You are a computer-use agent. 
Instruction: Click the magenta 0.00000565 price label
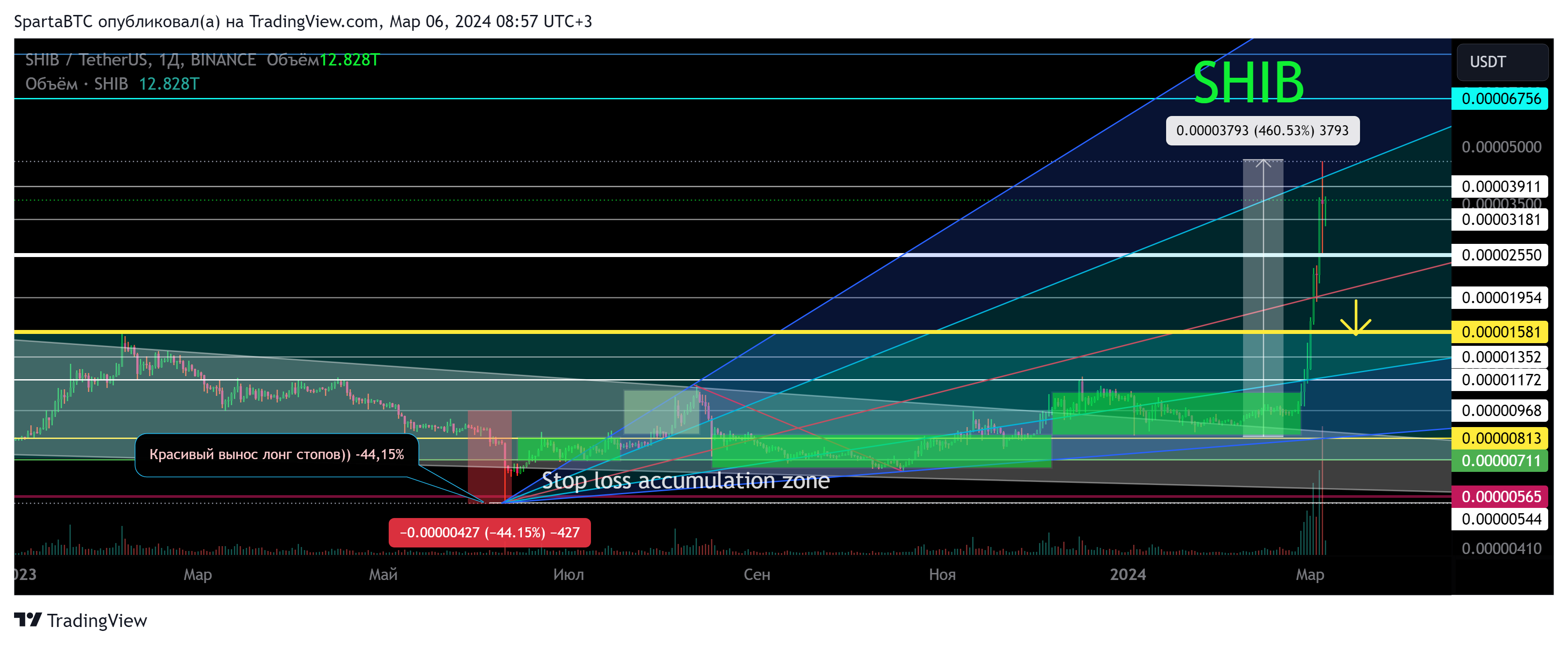1500,496
